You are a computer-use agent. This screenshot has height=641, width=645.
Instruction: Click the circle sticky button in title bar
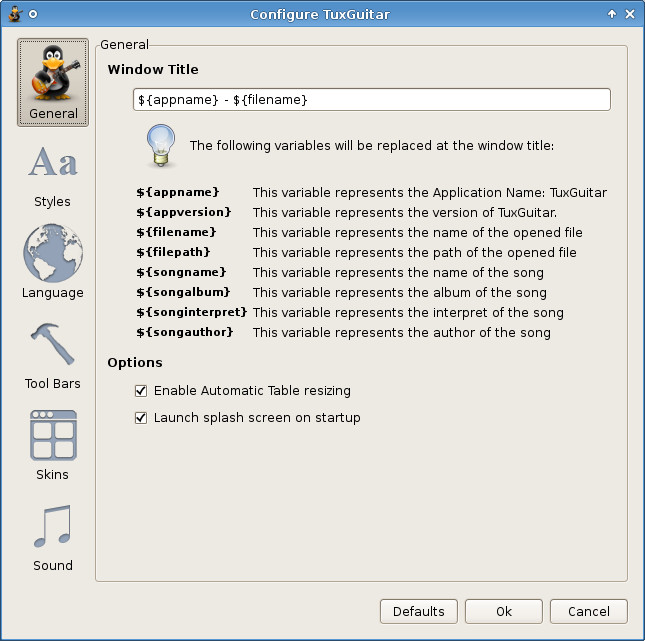pos(33,14)
